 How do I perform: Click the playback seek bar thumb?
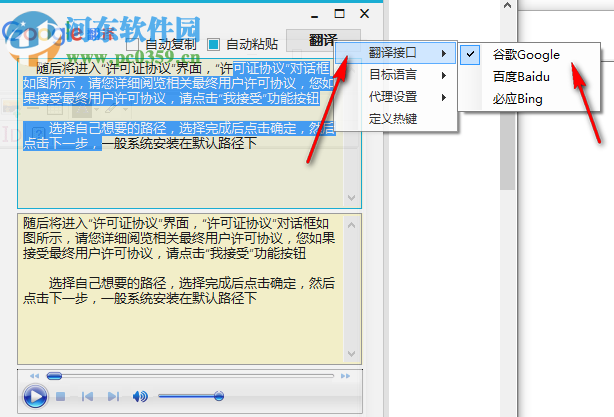(x=54, y=376)
